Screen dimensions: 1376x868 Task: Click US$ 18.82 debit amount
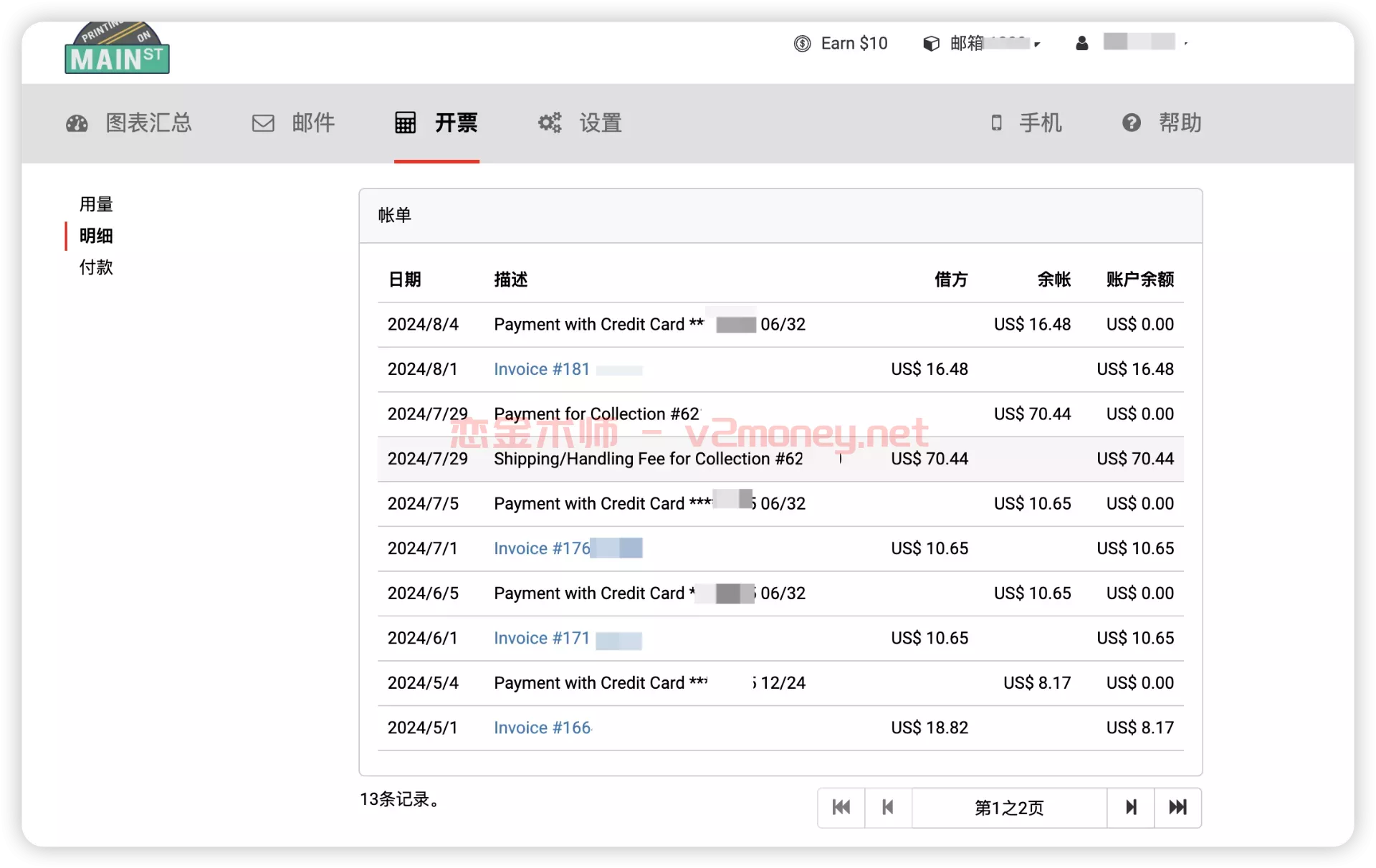(x=930, y=728)
